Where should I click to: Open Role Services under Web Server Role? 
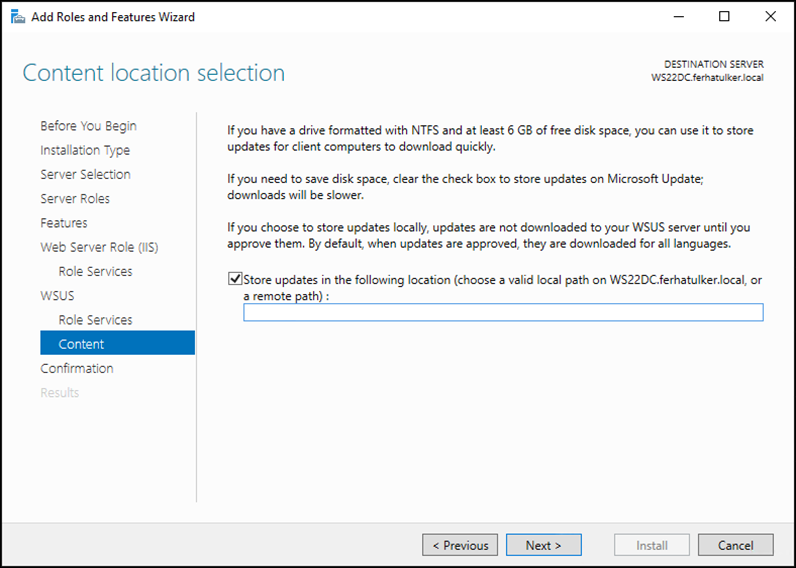(95, 272)
